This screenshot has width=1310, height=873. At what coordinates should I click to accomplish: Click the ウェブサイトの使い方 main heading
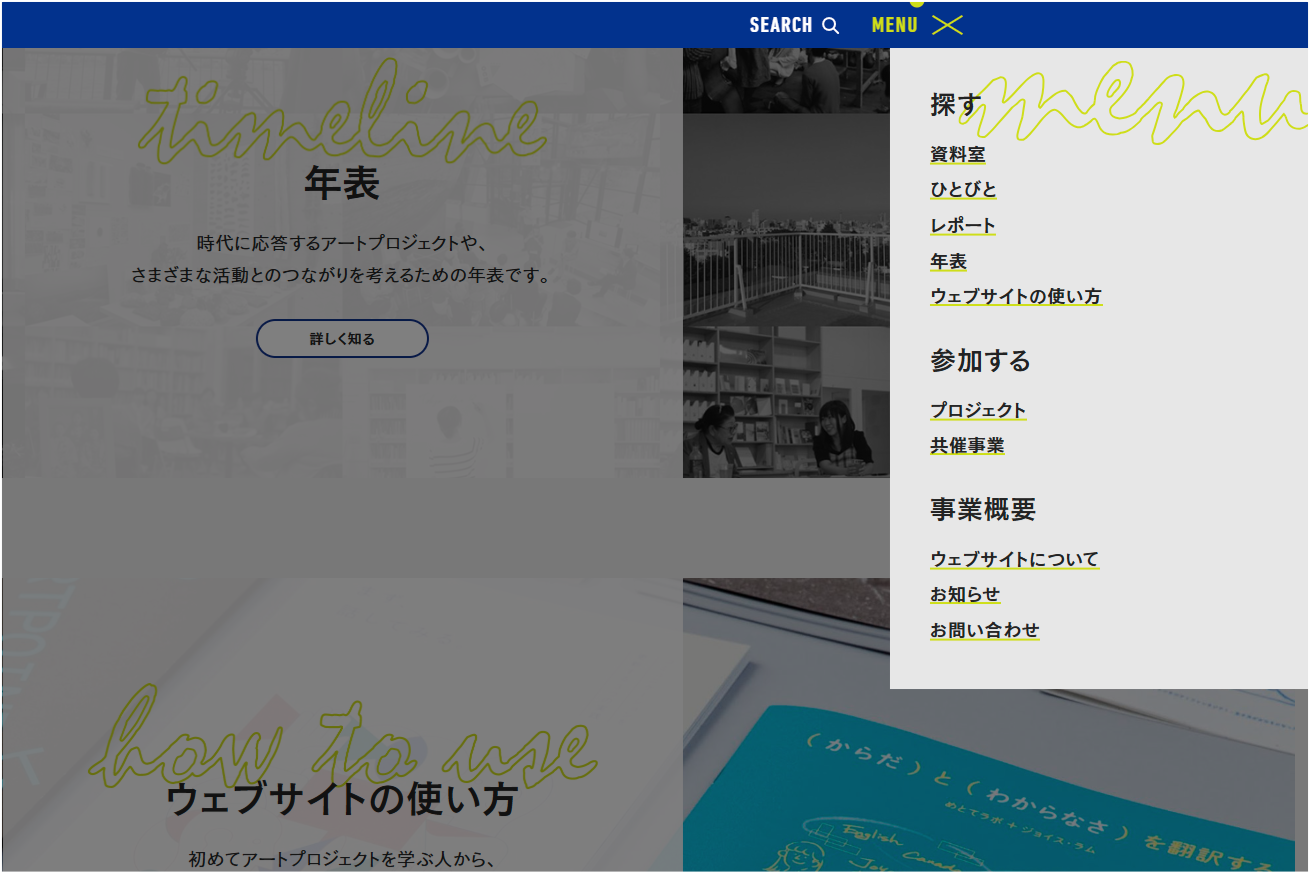(342, 800)
